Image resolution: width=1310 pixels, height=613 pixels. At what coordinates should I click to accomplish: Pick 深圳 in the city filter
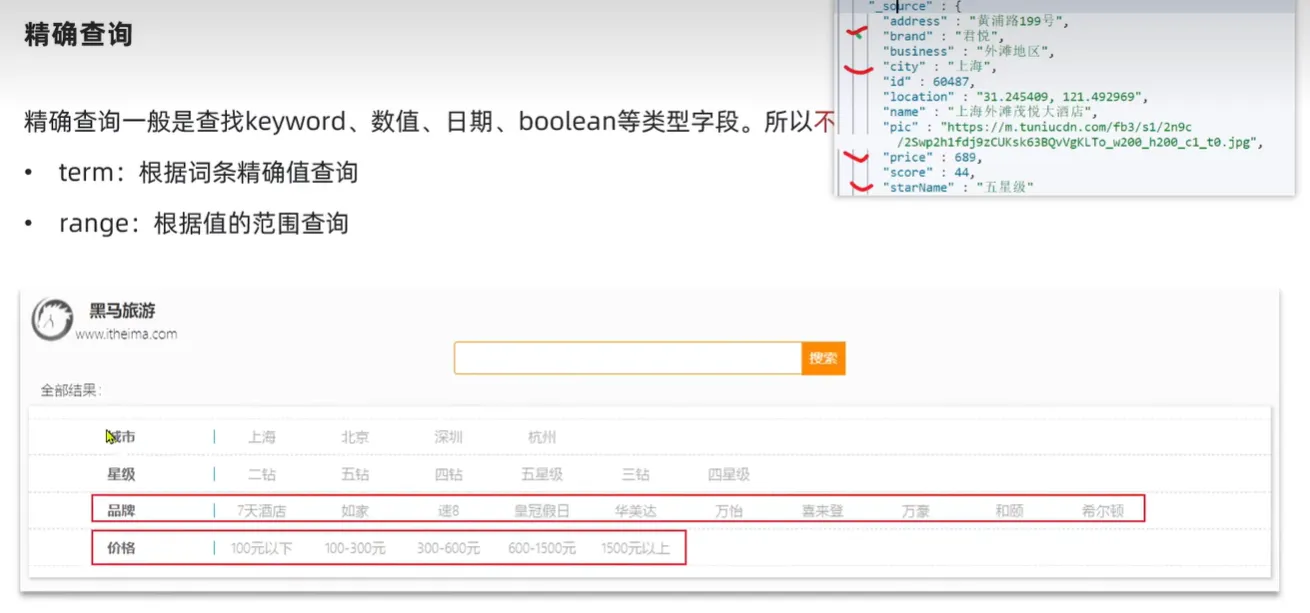pyautogui.click(x=448, y=437)
